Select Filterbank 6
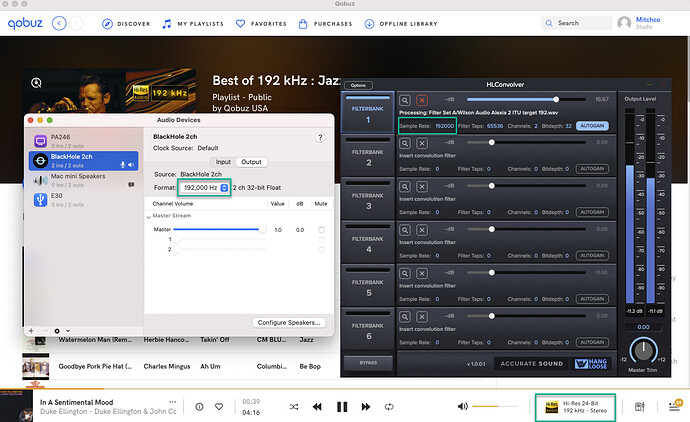690x422 pixels. 368,330
